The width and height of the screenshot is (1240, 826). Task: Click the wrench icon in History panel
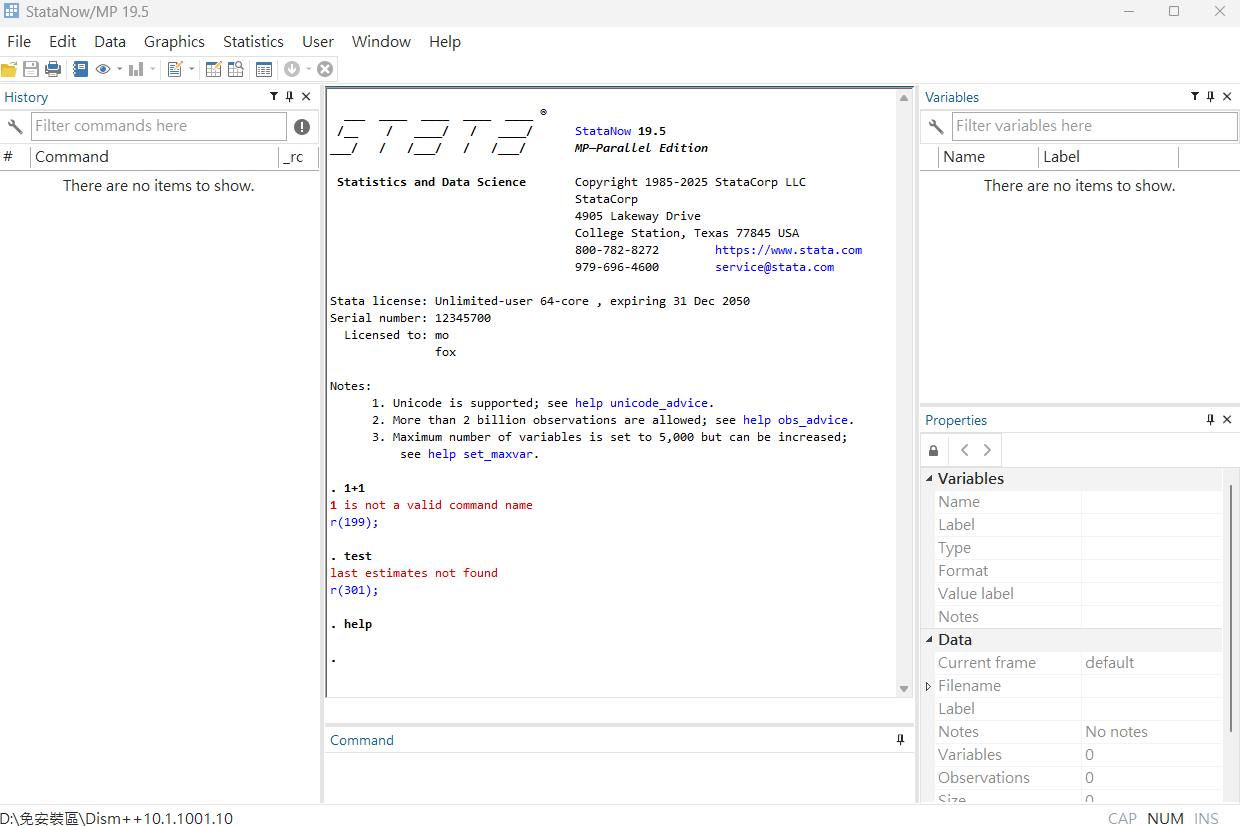[x=15, y=126]
